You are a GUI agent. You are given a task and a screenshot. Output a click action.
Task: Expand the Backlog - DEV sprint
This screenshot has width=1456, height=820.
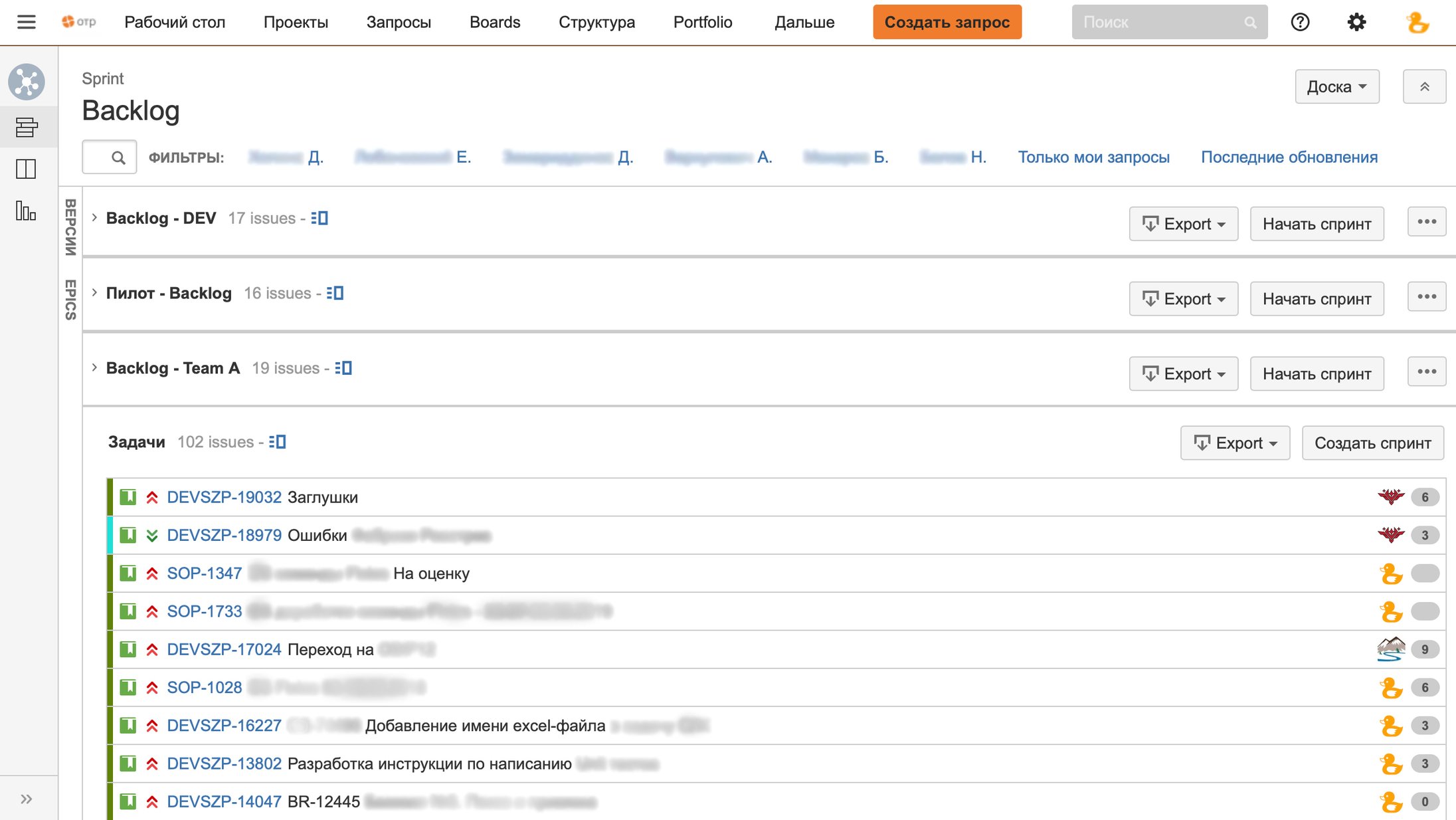click(94, 217)
